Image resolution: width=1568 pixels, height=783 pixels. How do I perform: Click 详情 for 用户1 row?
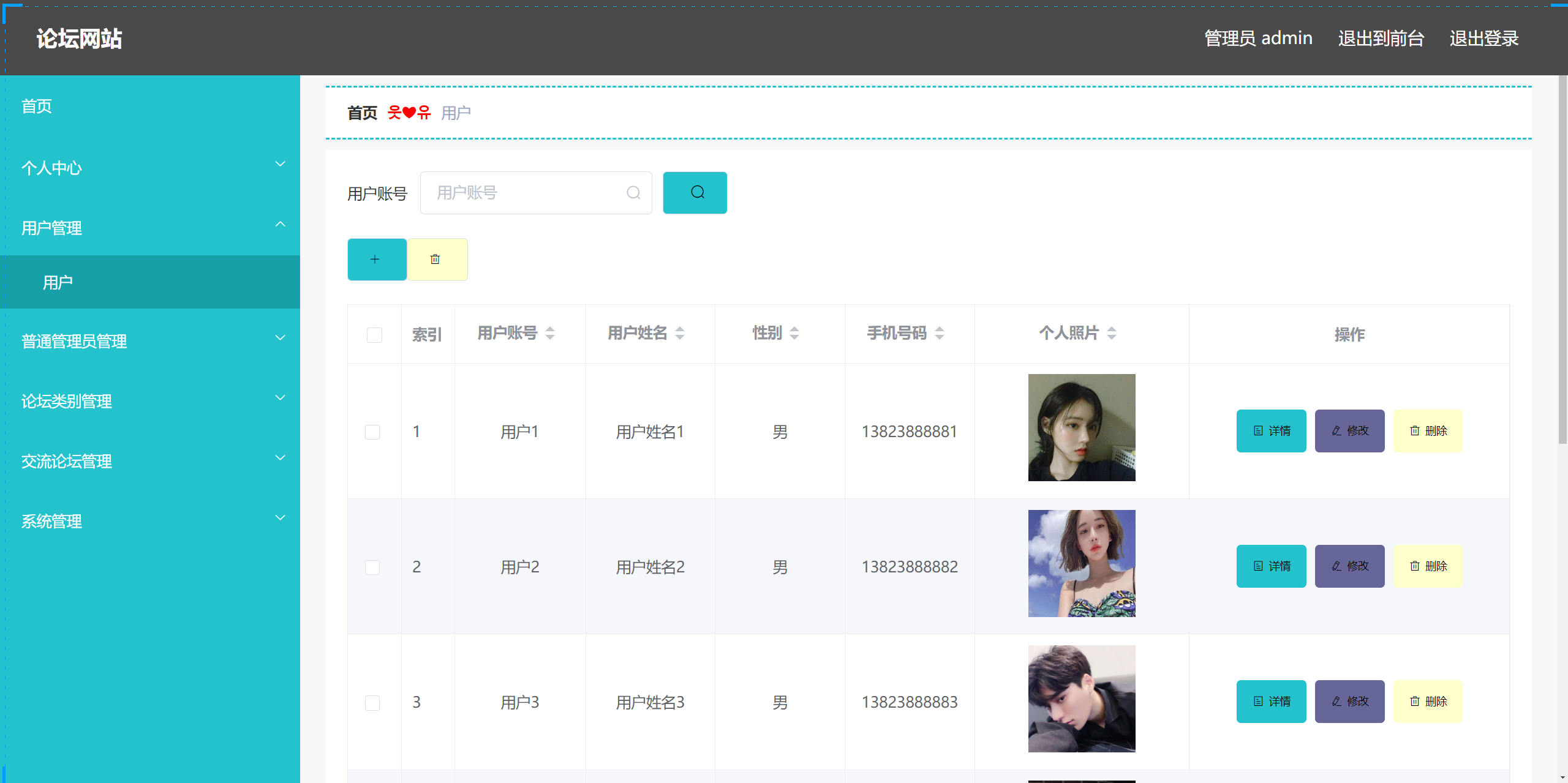[1271, 431]
